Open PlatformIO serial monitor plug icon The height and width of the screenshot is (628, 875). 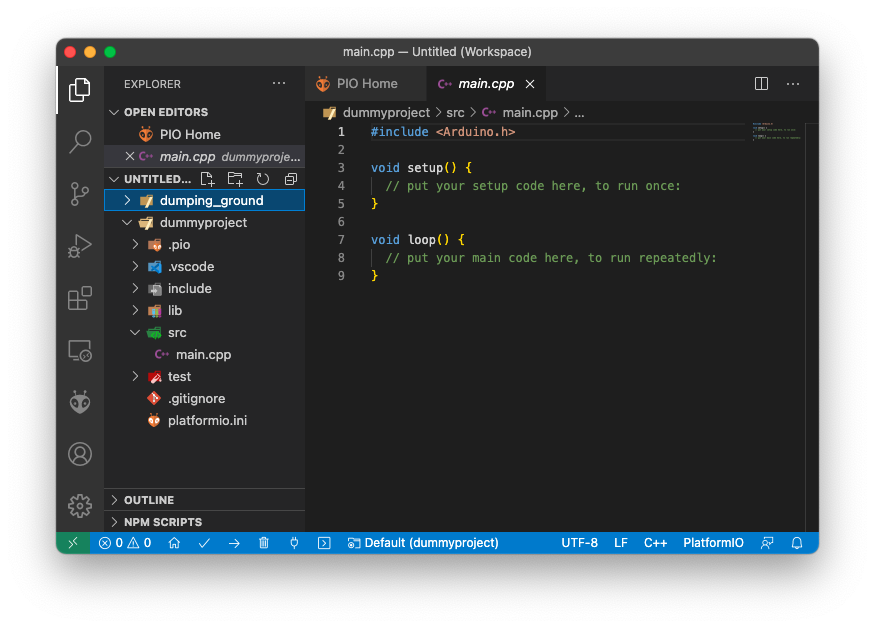294,543
